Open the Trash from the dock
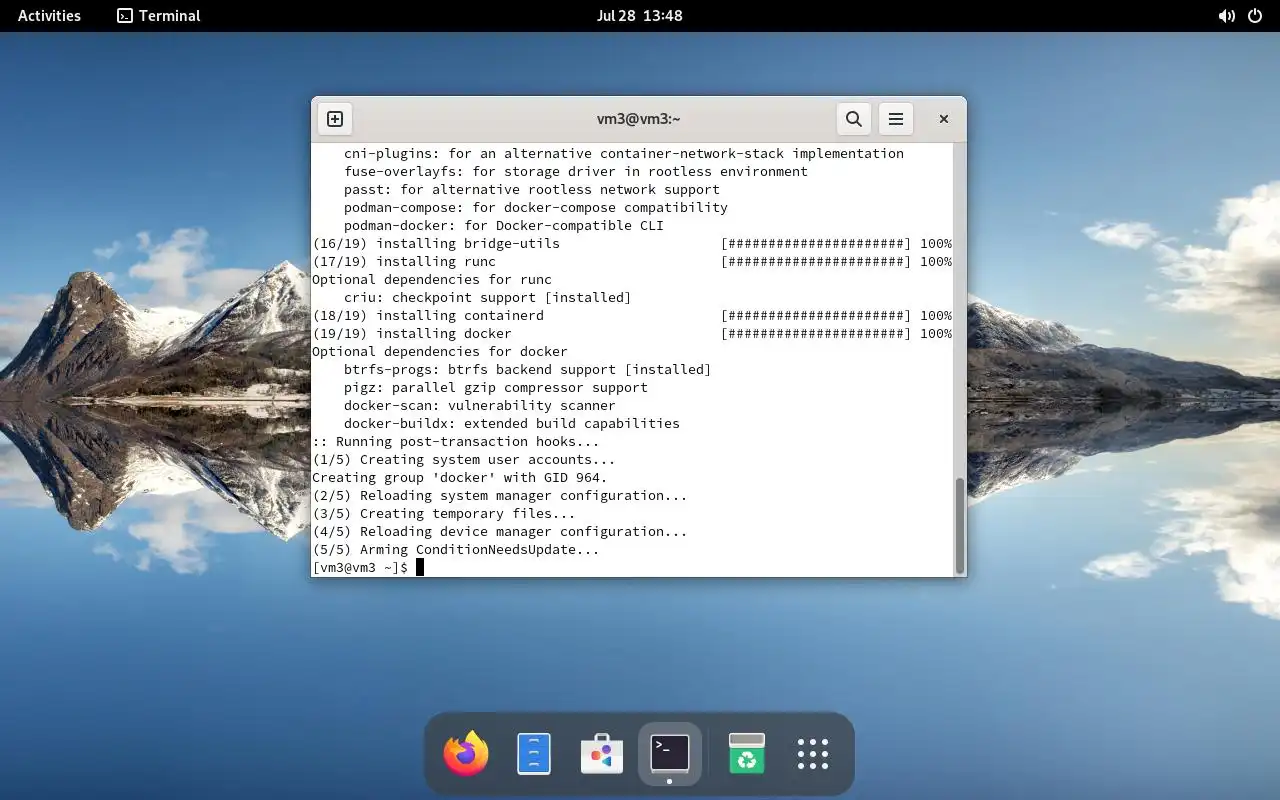 pos(747,754)
